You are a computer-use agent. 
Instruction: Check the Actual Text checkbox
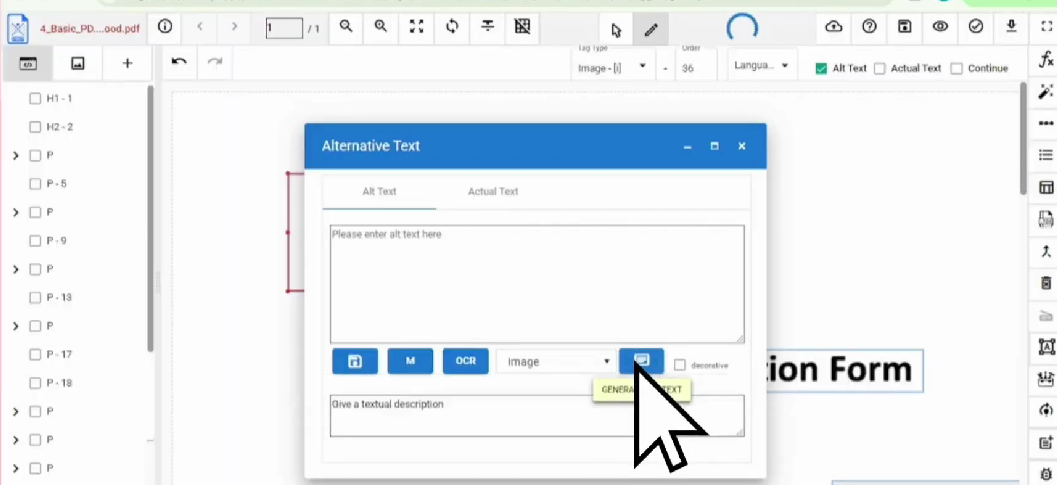point(880,69)
